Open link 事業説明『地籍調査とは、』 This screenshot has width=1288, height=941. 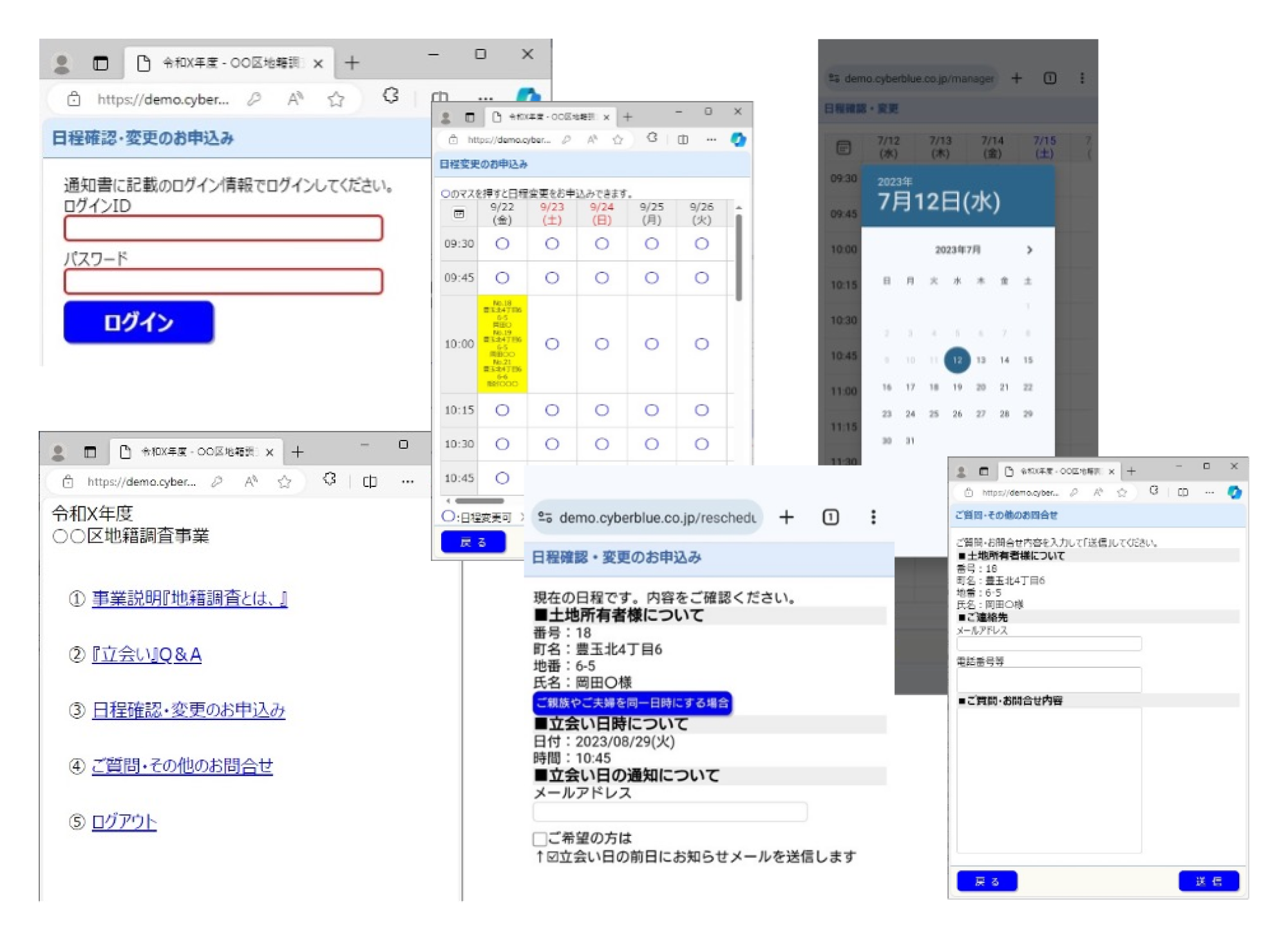pyautogui.click(x=189, y=598)
